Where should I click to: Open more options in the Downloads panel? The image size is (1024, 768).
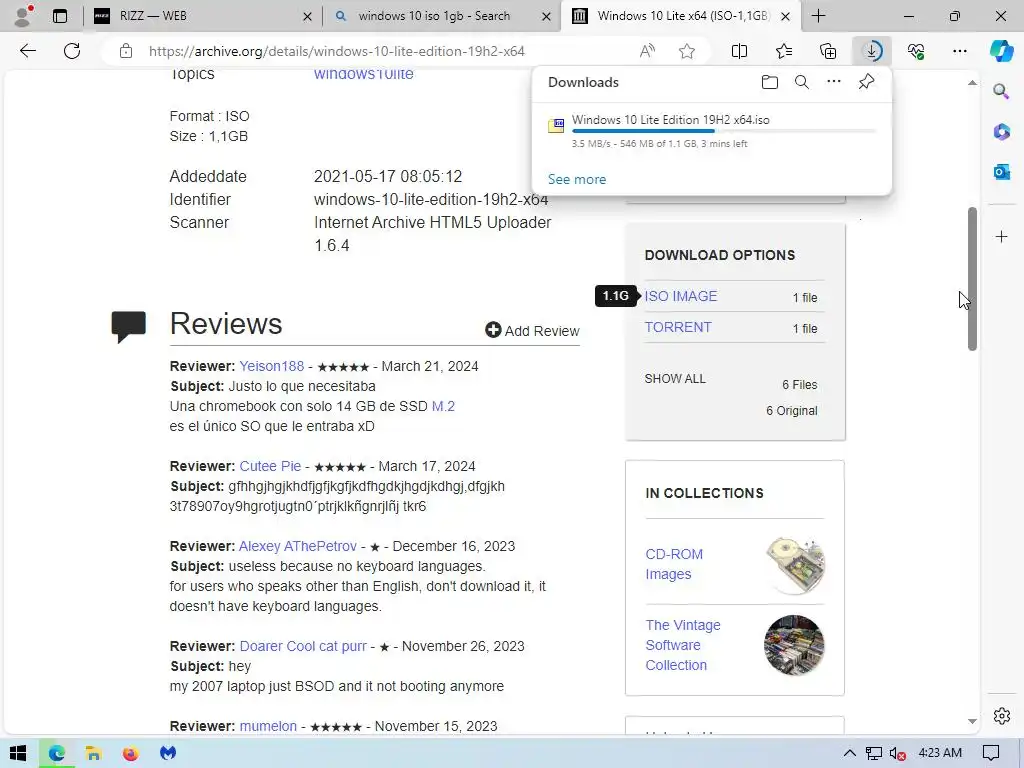(x=834, y=82)
